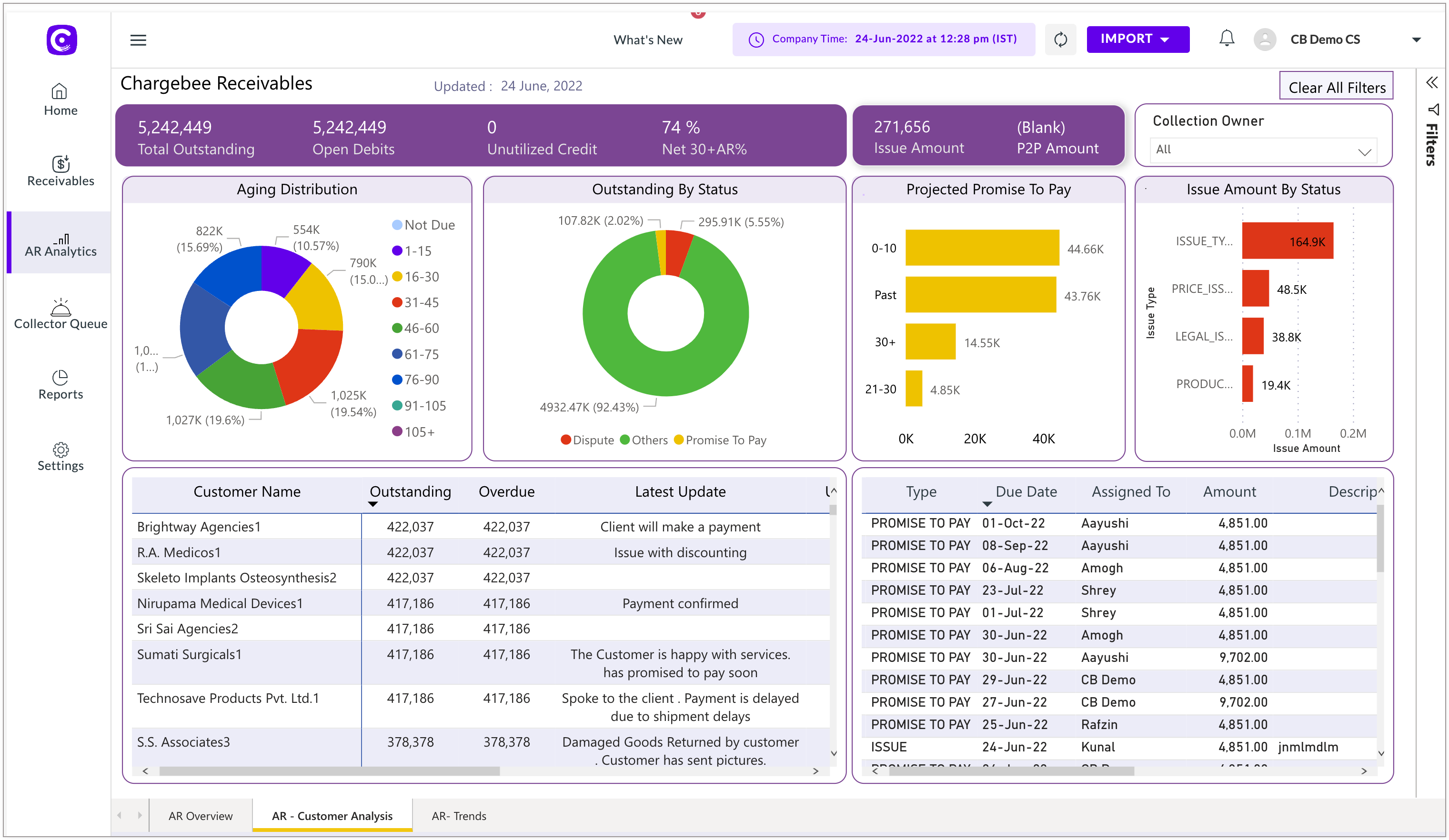Click promise table vertical scrollbar
1449x840 pixels.
tap(1380, 538)
